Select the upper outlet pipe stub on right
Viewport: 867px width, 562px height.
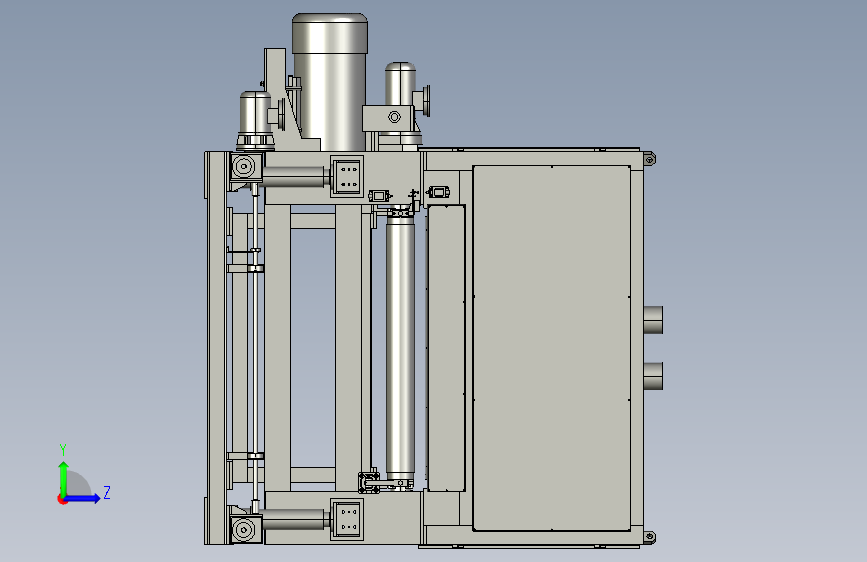pyautogui.click(x=653, y=320)
